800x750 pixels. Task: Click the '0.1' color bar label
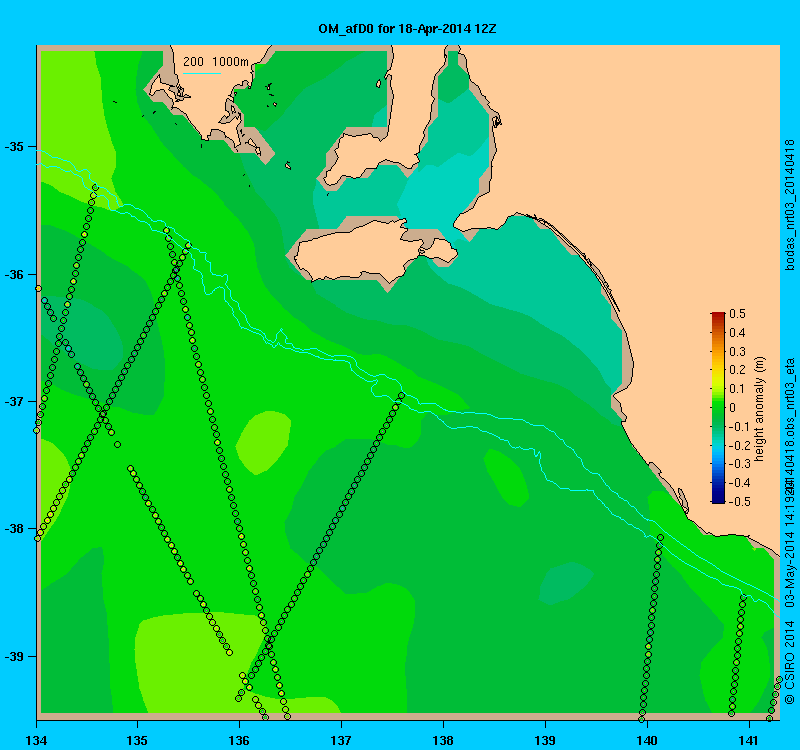(x=737, y=389)
